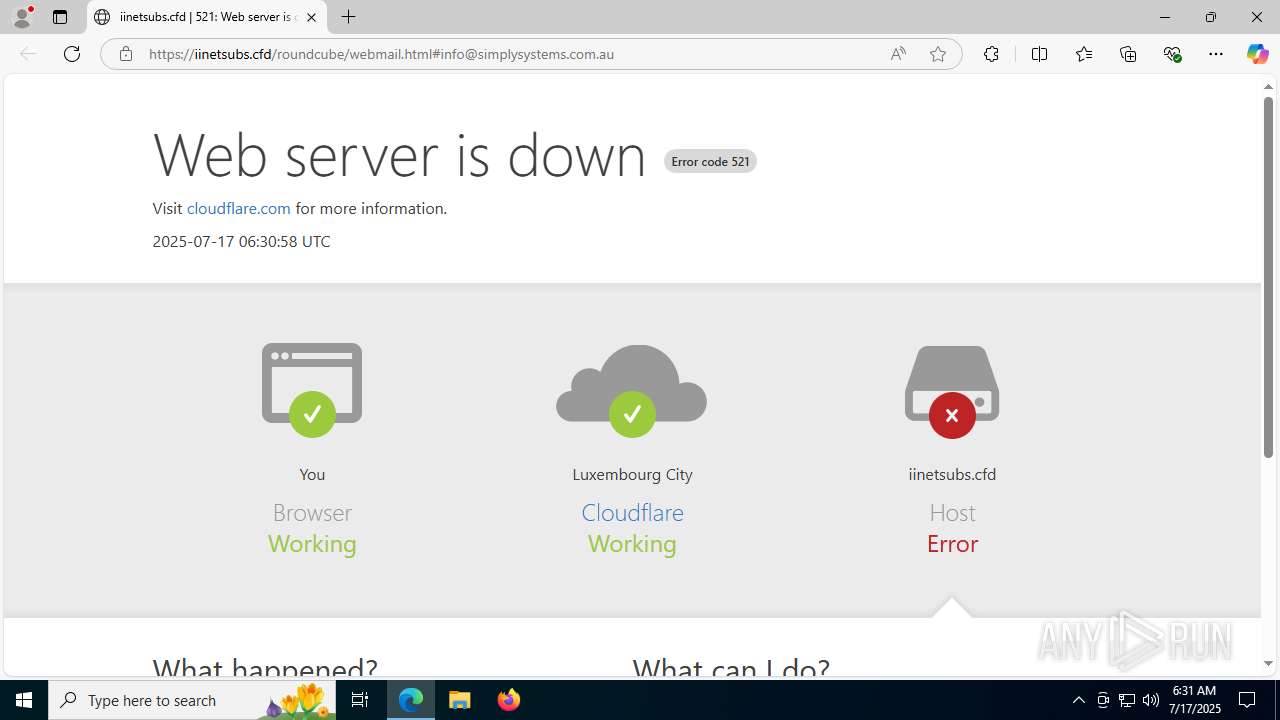The width and height of the screenshot is (1280, 720).
Task: Click Microsoft Edge taskbar icon
Action: coord(411,700)
